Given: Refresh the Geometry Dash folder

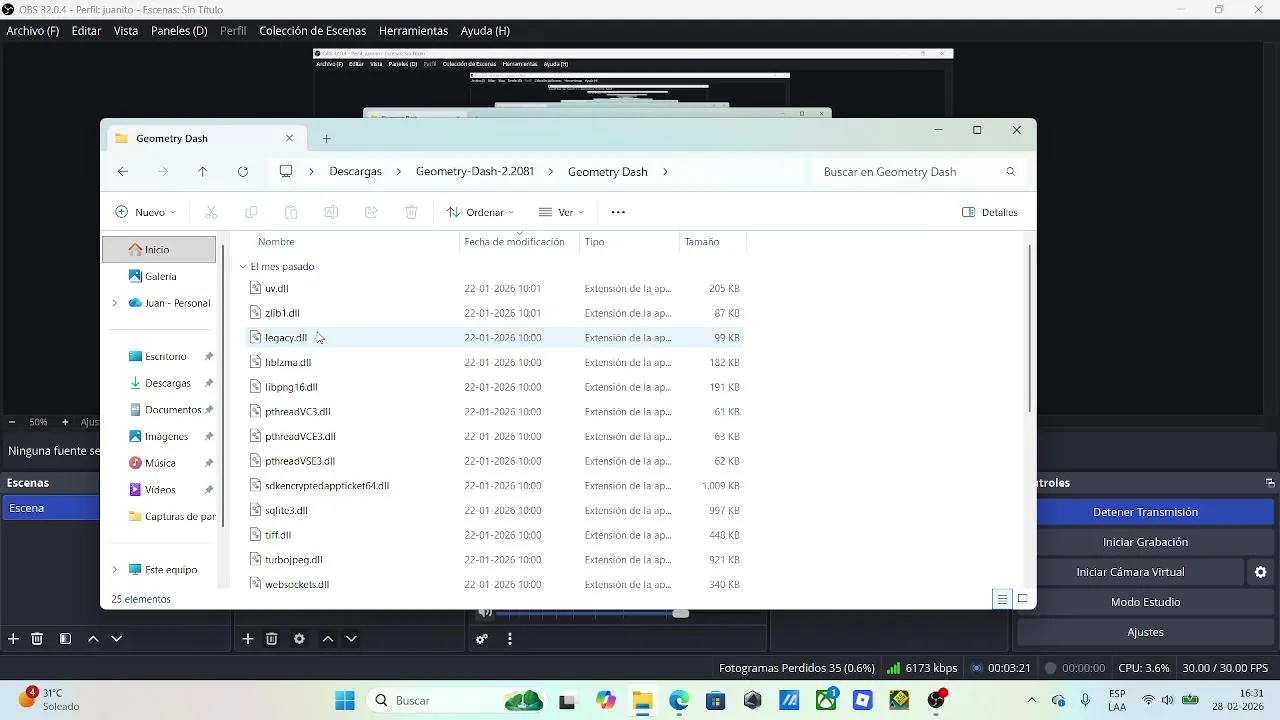Looking at the screenshot, I should tap(243, 172).
